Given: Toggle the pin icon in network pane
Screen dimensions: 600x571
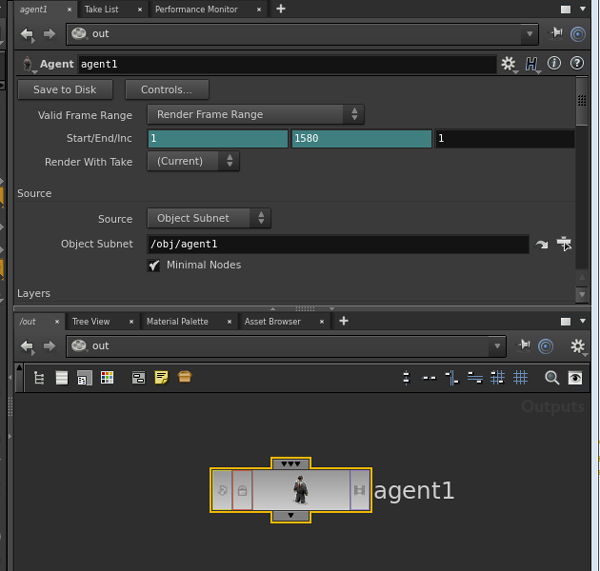Looking at the screenshot, I should pos(523,346).
